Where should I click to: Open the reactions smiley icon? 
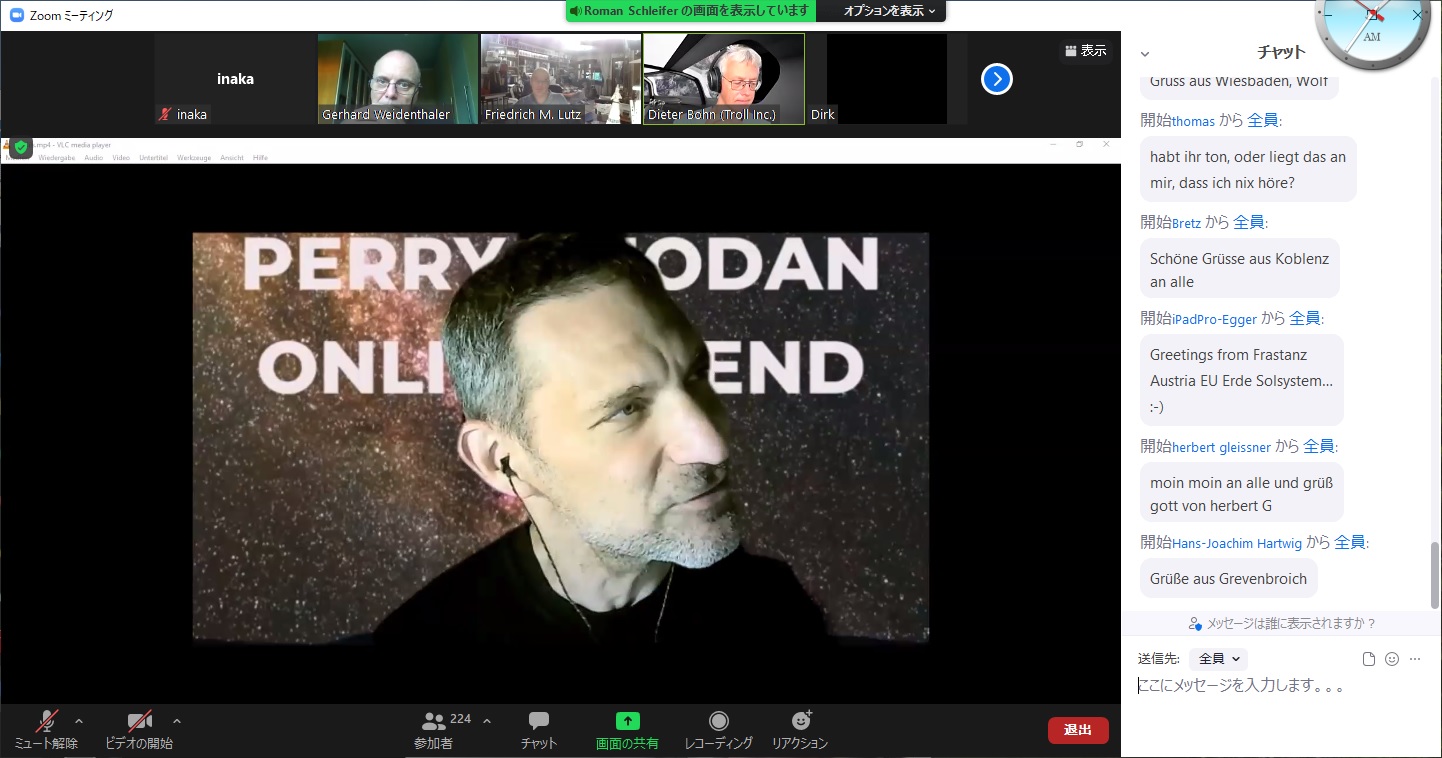(800, 721)
